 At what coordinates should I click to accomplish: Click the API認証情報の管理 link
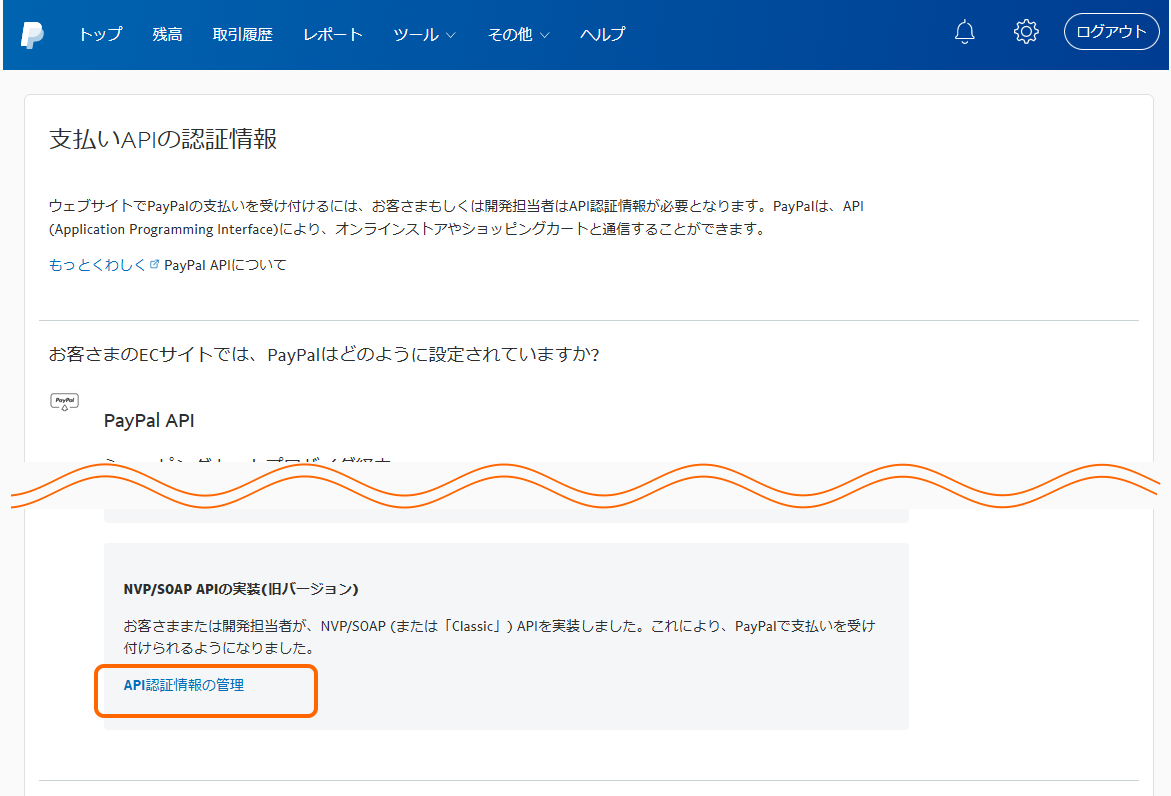pyautogui.click(x=184, y=685)
